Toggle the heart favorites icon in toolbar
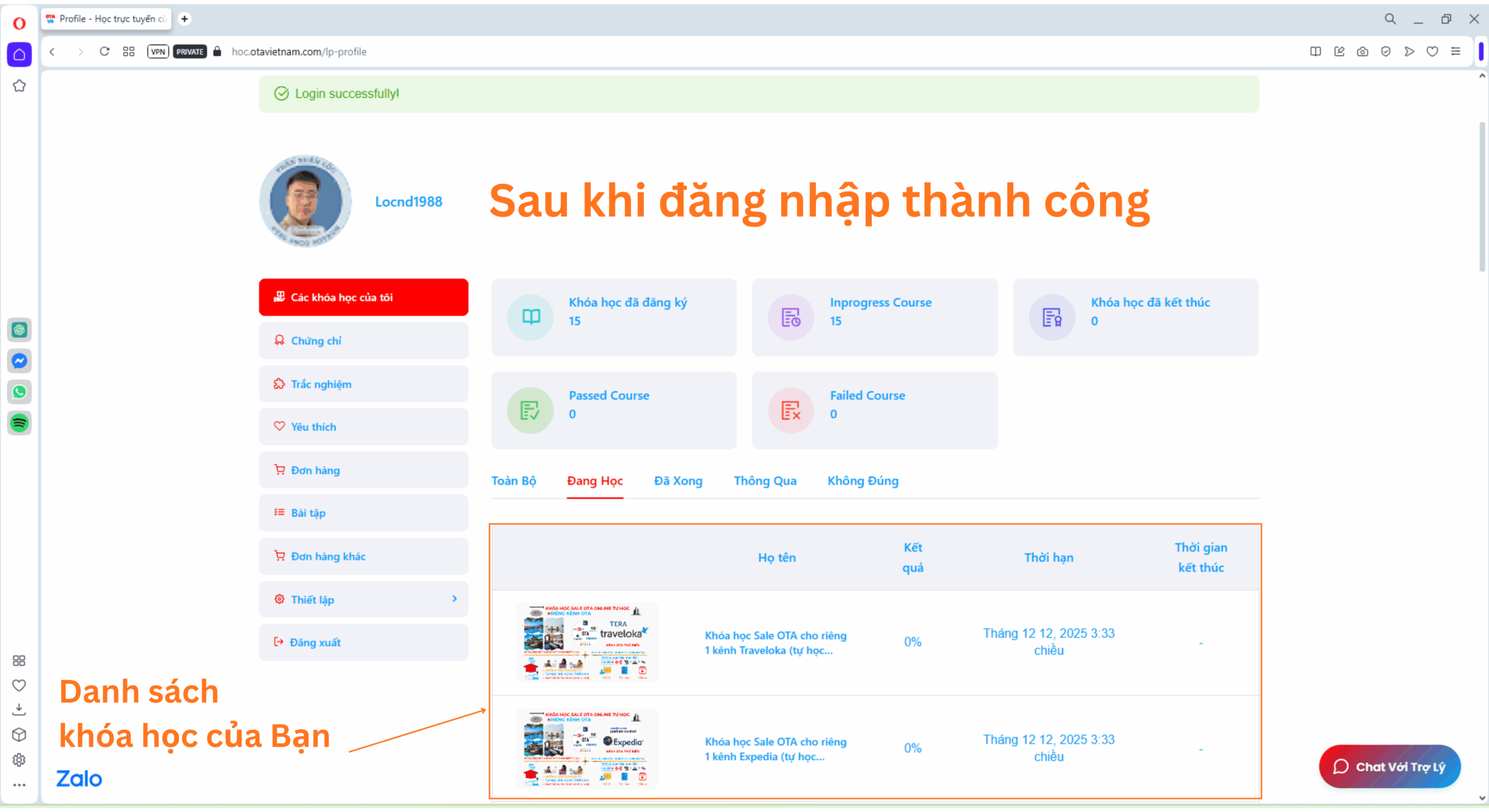Image resolution: width=1489 pixels, height=812 pixels. point(1433,51)
